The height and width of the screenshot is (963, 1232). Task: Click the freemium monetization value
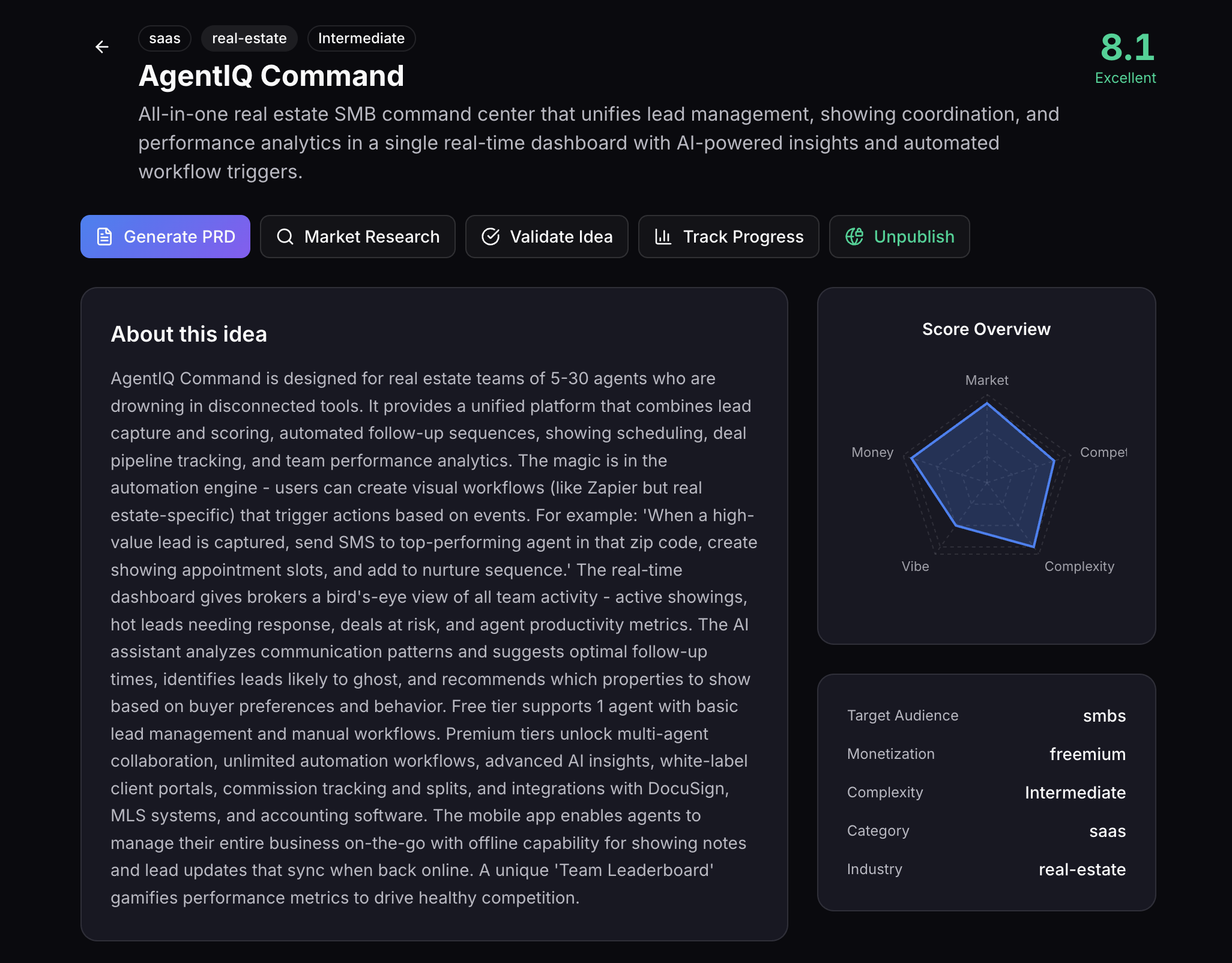(x=1087, y=754)
